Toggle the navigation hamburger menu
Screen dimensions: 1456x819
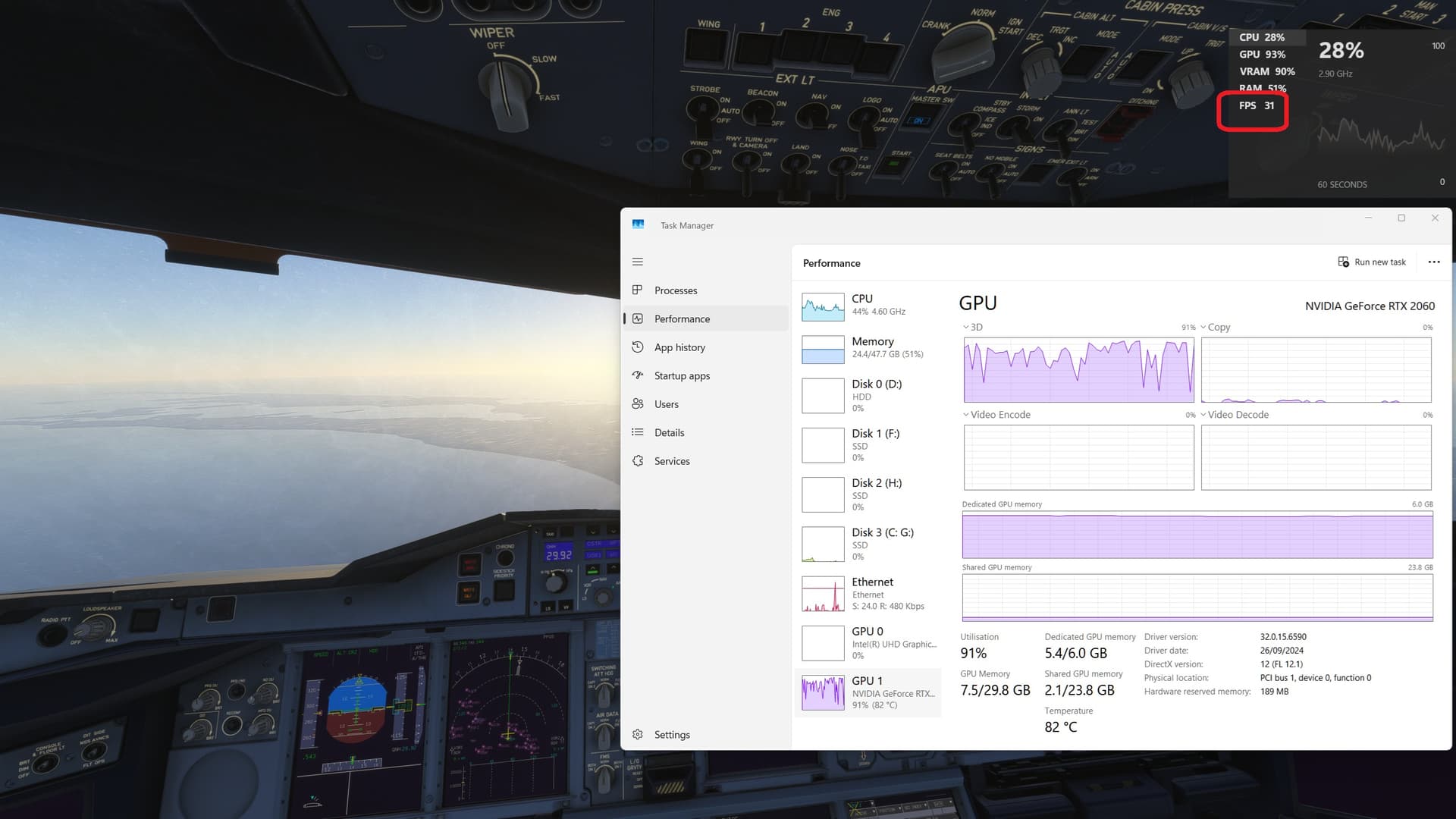(637, 262)
